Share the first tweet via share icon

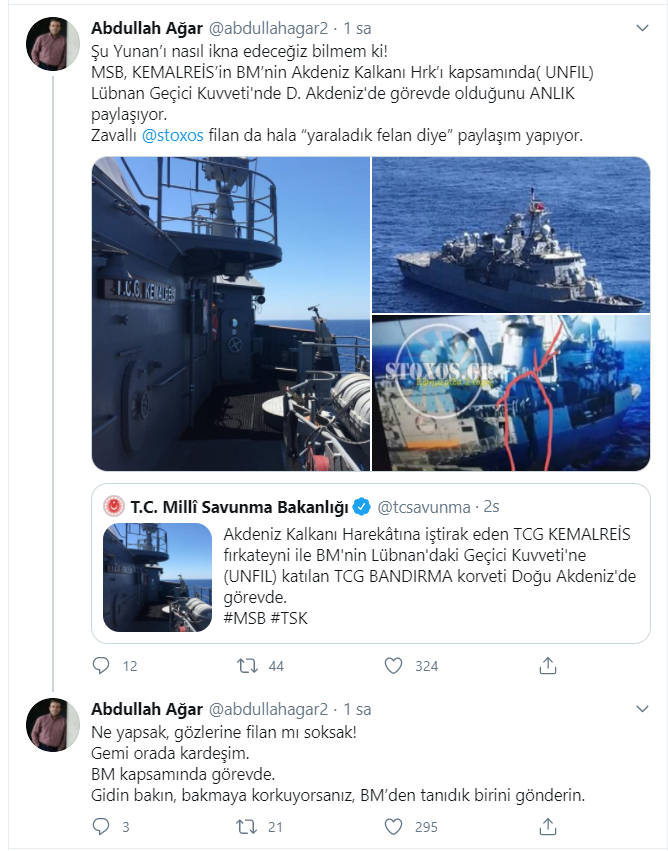tap(548, 665)
